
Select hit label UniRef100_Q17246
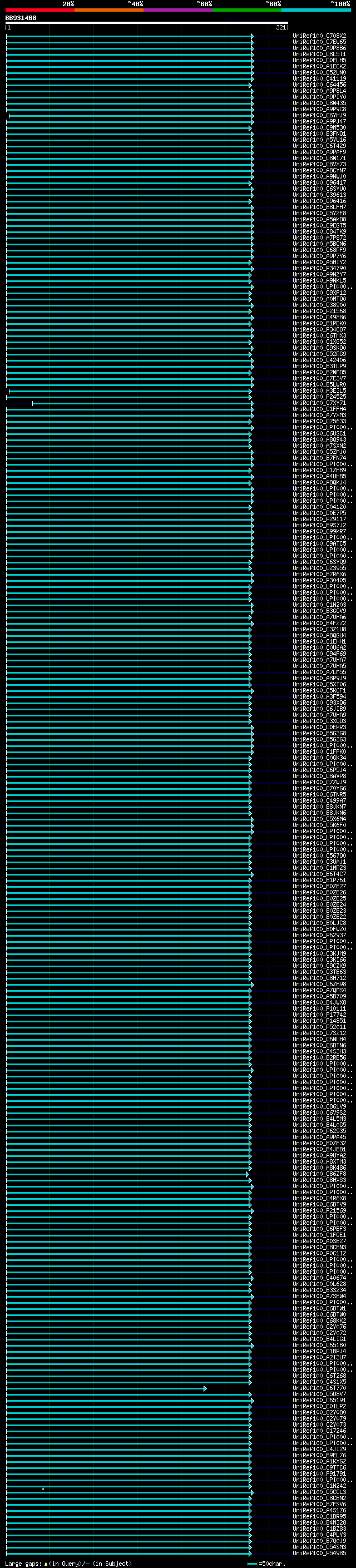(319, 1431)
